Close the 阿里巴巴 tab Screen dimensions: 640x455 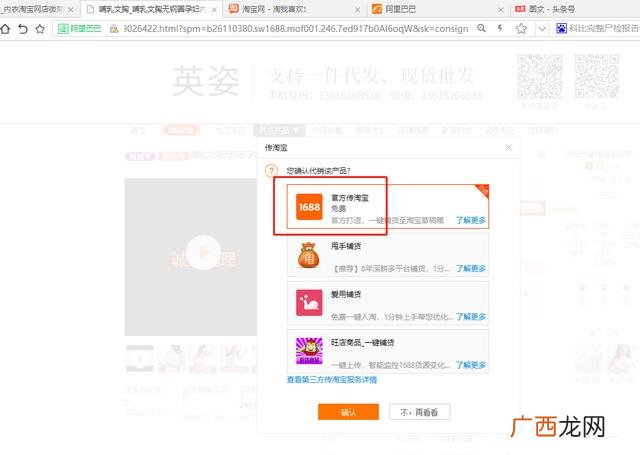pos(501,9)
